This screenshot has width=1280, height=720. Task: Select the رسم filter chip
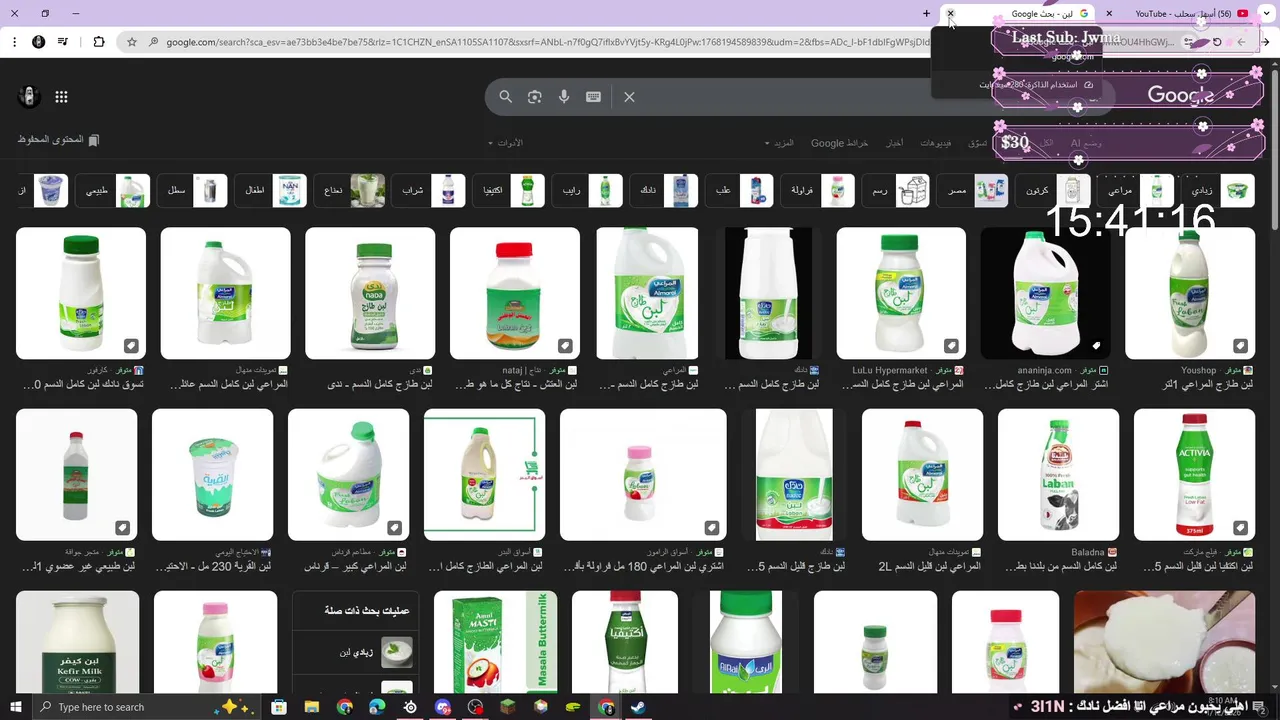coord(896,190)
